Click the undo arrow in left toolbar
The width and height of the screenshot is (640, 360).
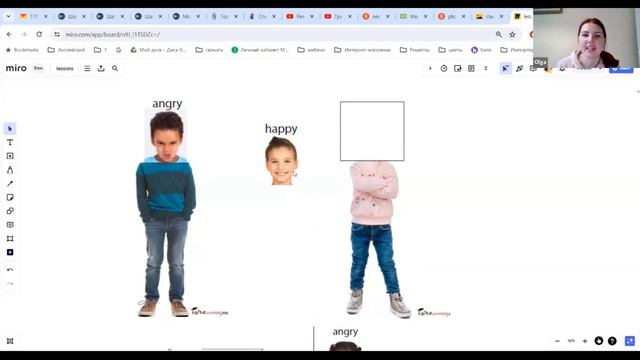coord(10,270)
